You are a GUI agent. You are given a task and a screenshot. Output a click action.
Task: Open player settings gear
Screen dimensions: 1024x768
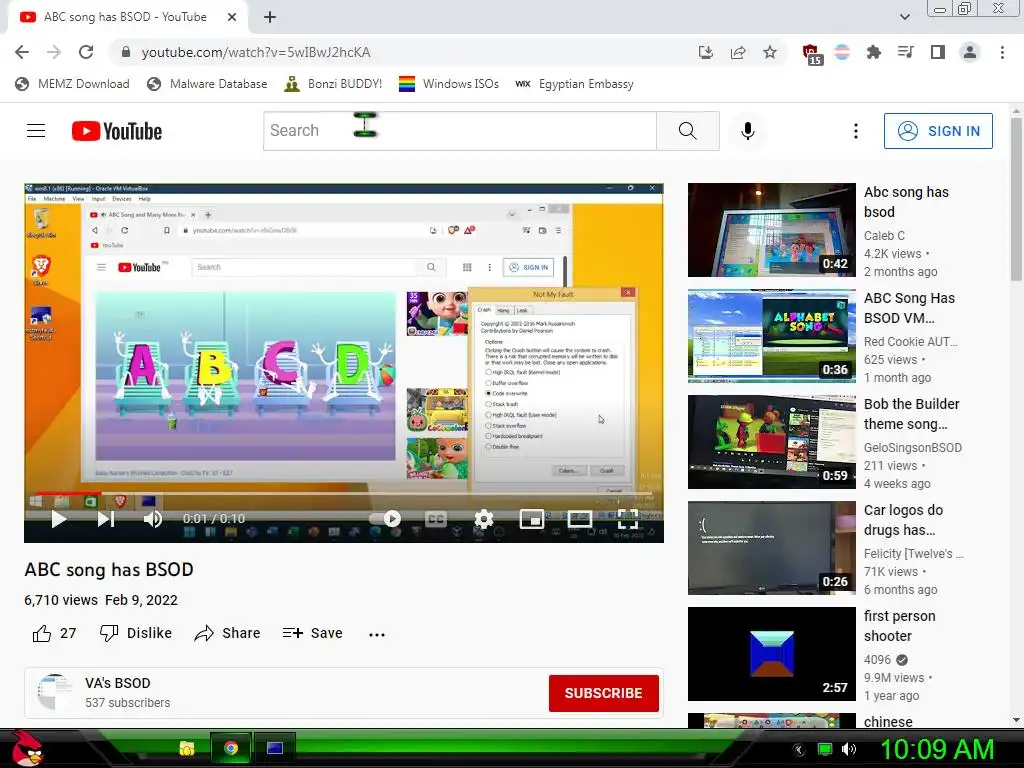483,519
